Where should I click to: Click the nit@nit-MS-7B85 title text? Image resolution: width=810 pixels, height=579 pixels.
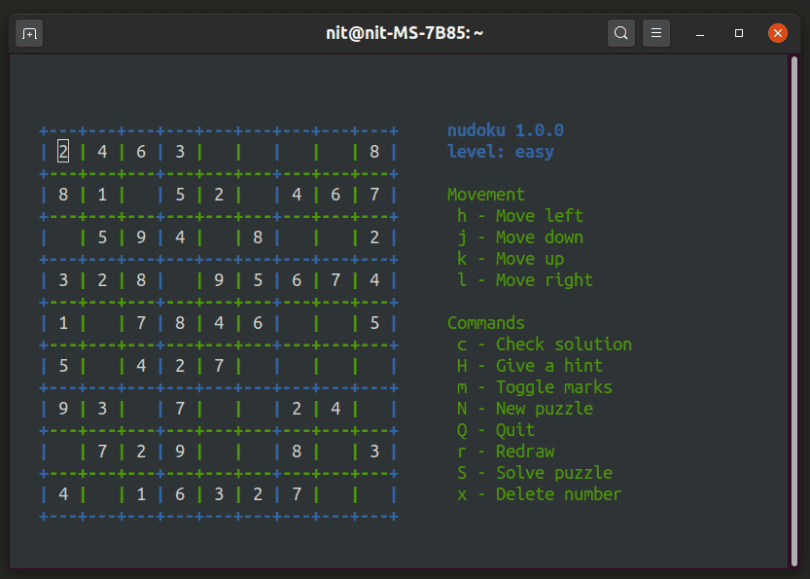coord(404,32)
